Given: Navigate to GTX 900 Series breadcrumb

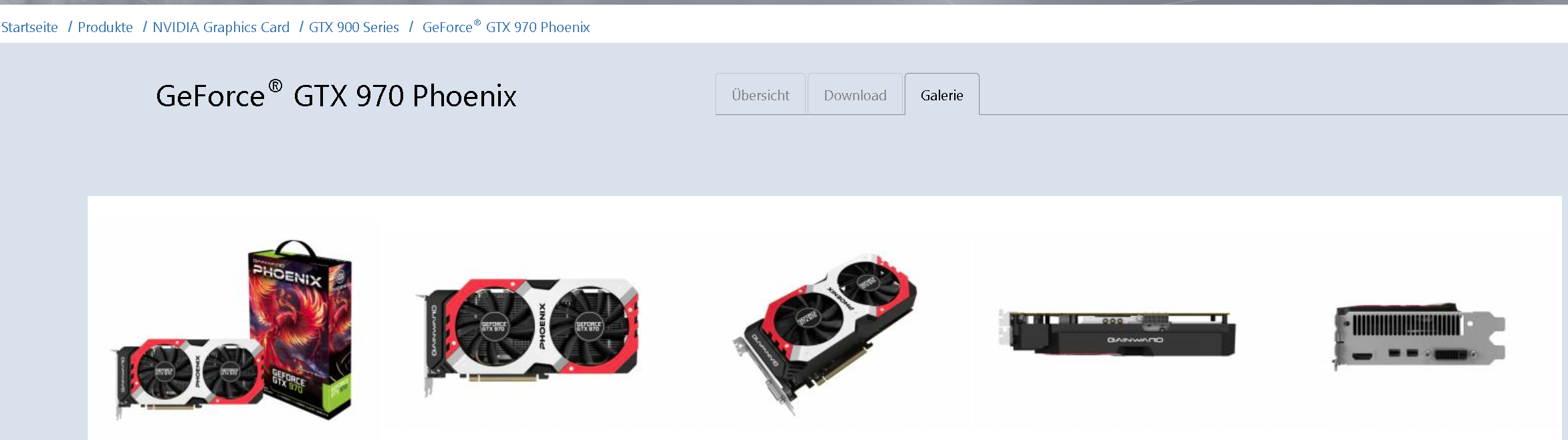Looking at the screenshot, I should [x=354, y=27].
